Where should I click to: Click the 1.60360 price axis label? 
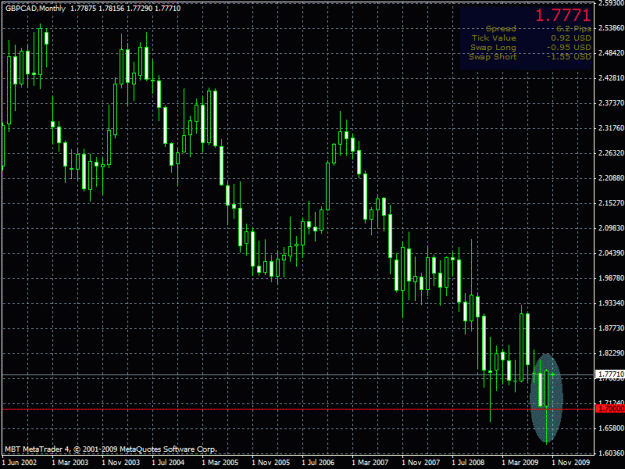611,453
